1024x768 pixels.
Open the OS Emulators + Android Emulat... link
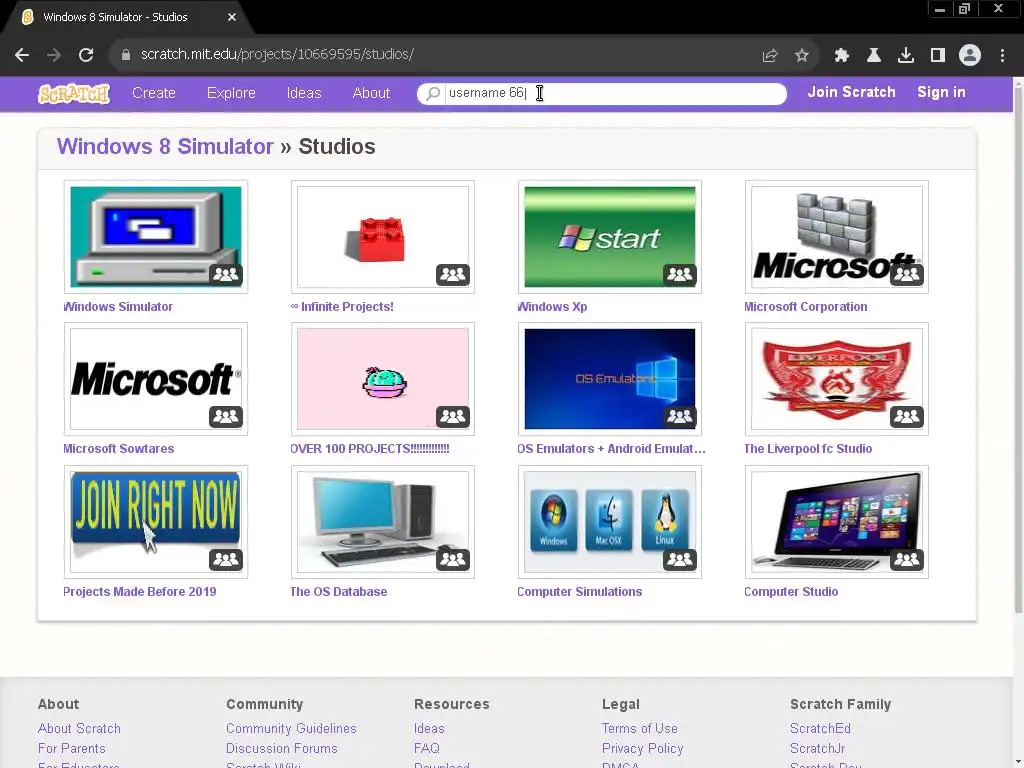pyautogui.click(x=611, y=449)
